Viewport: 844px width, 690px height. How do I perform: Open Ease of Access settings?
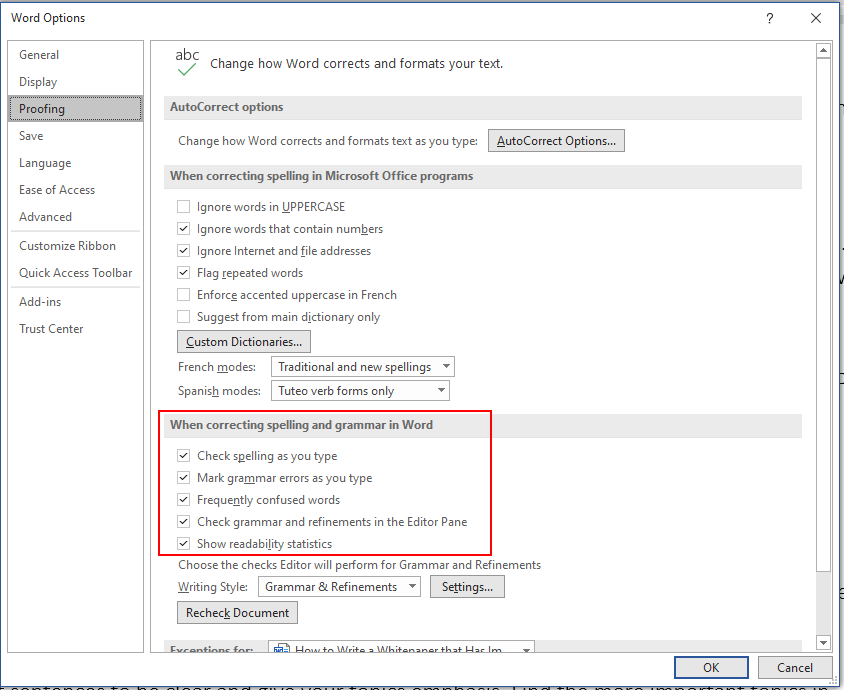click(x=76, y=189)
